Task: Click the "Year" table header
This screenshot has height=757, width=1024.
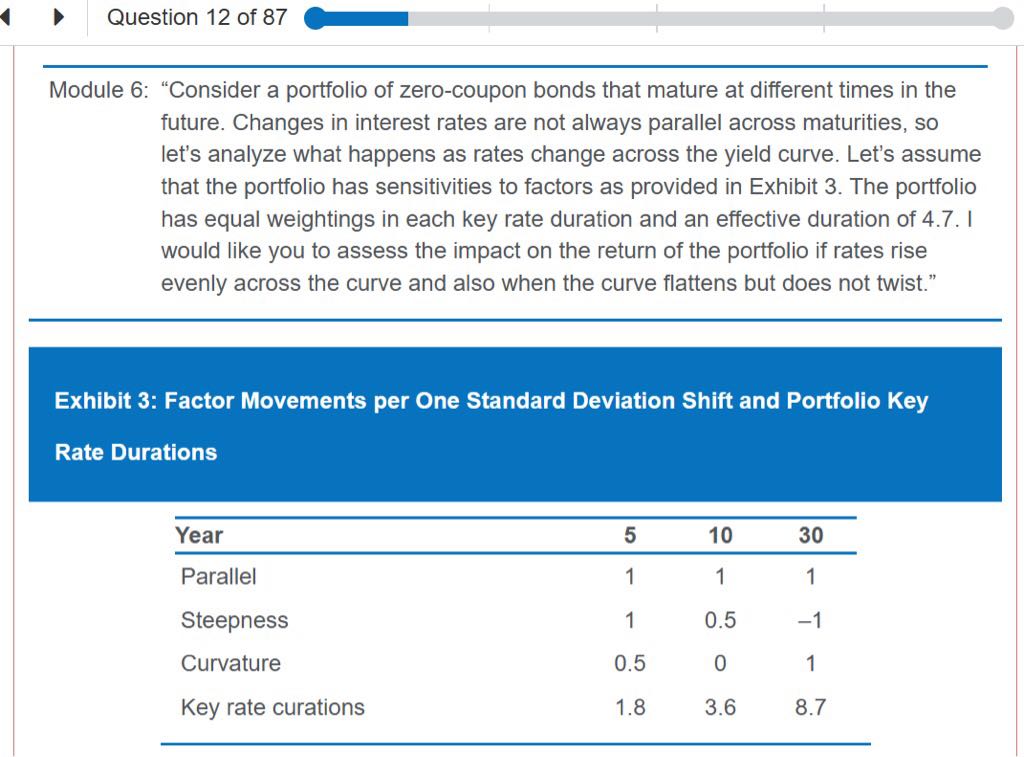Action: pyautogui.click(x=199, y=535)
